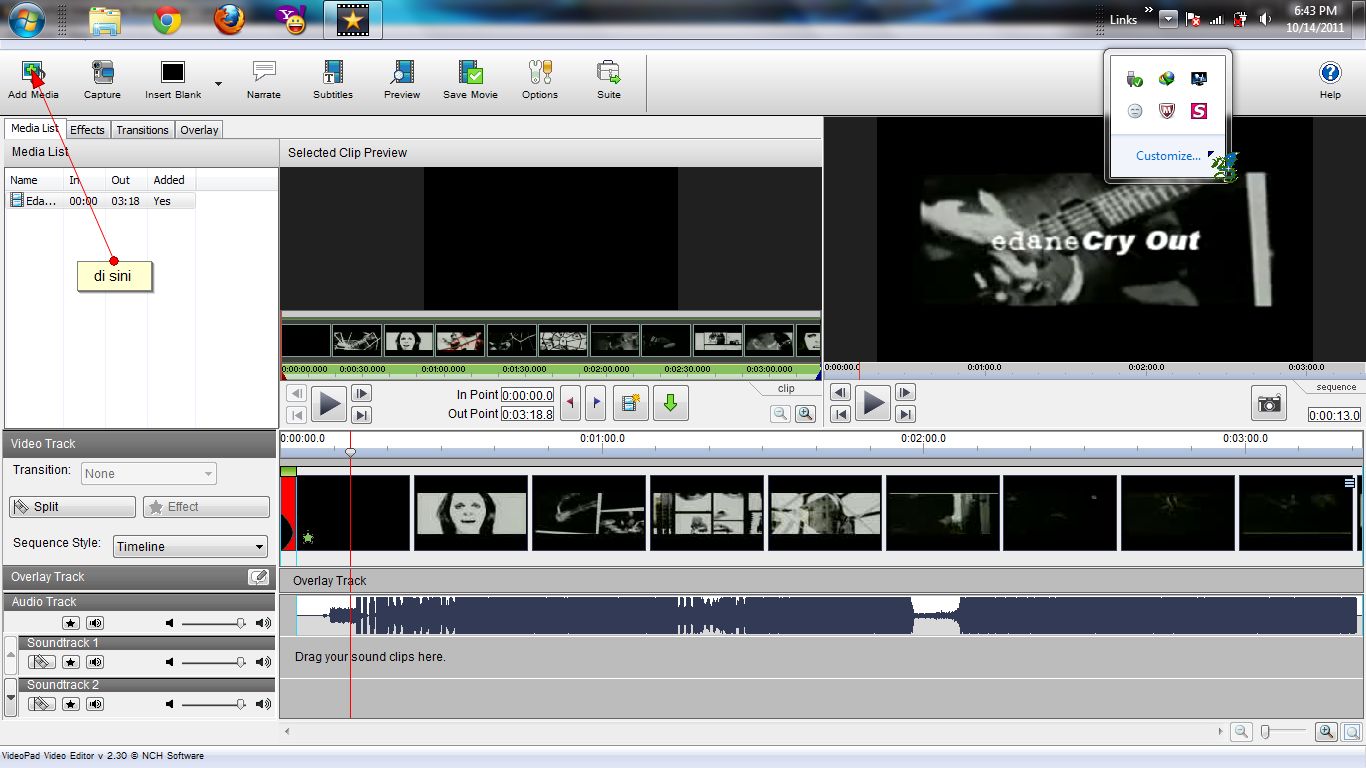Image resolution: width=1366 pixels, height=768 pixels.
Task: Set the In point with red flag
Action: 571,403
